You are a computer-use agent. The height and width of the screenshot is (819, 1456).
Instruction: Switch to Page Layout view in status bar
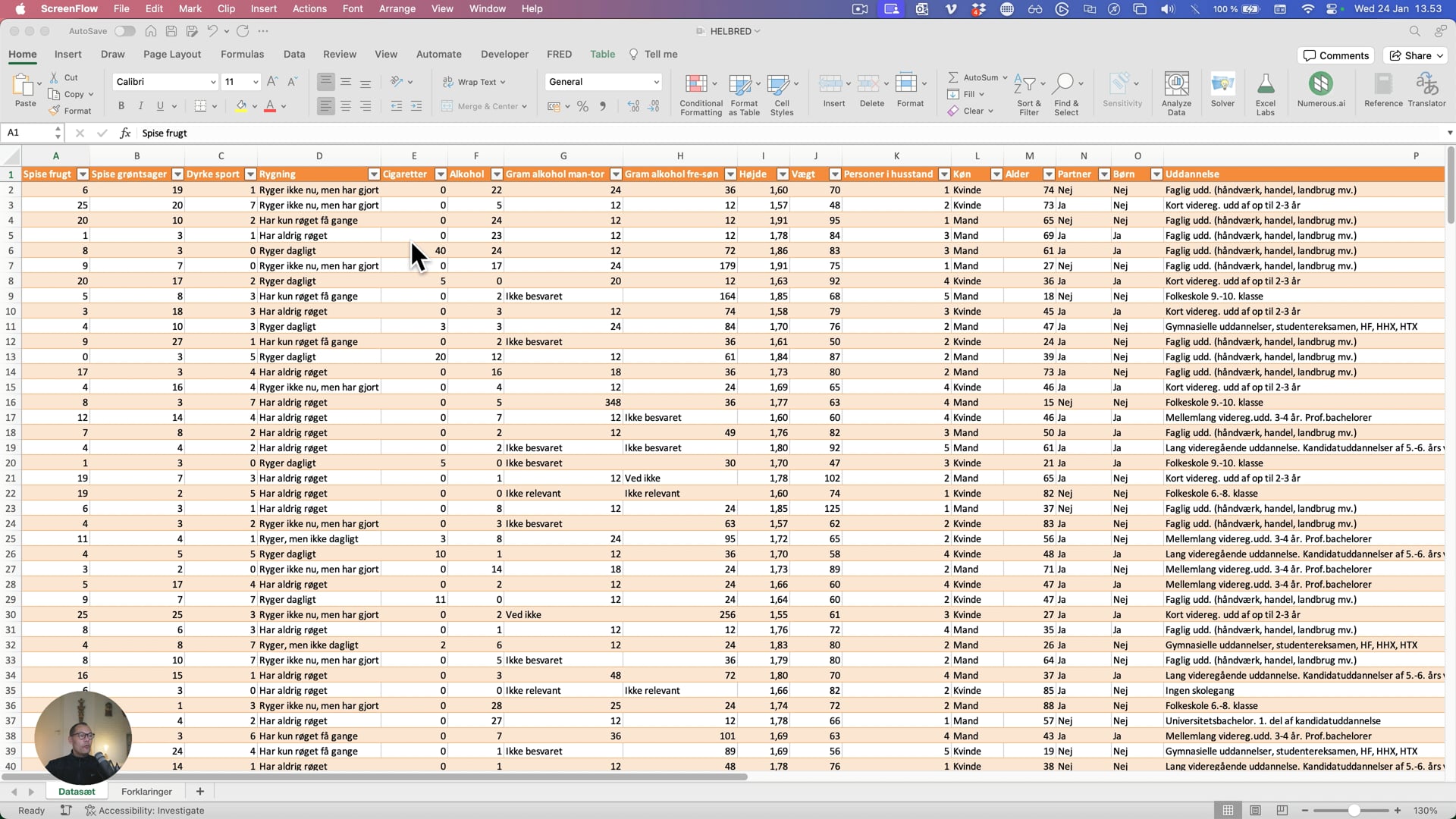(x=1255, y=811)
